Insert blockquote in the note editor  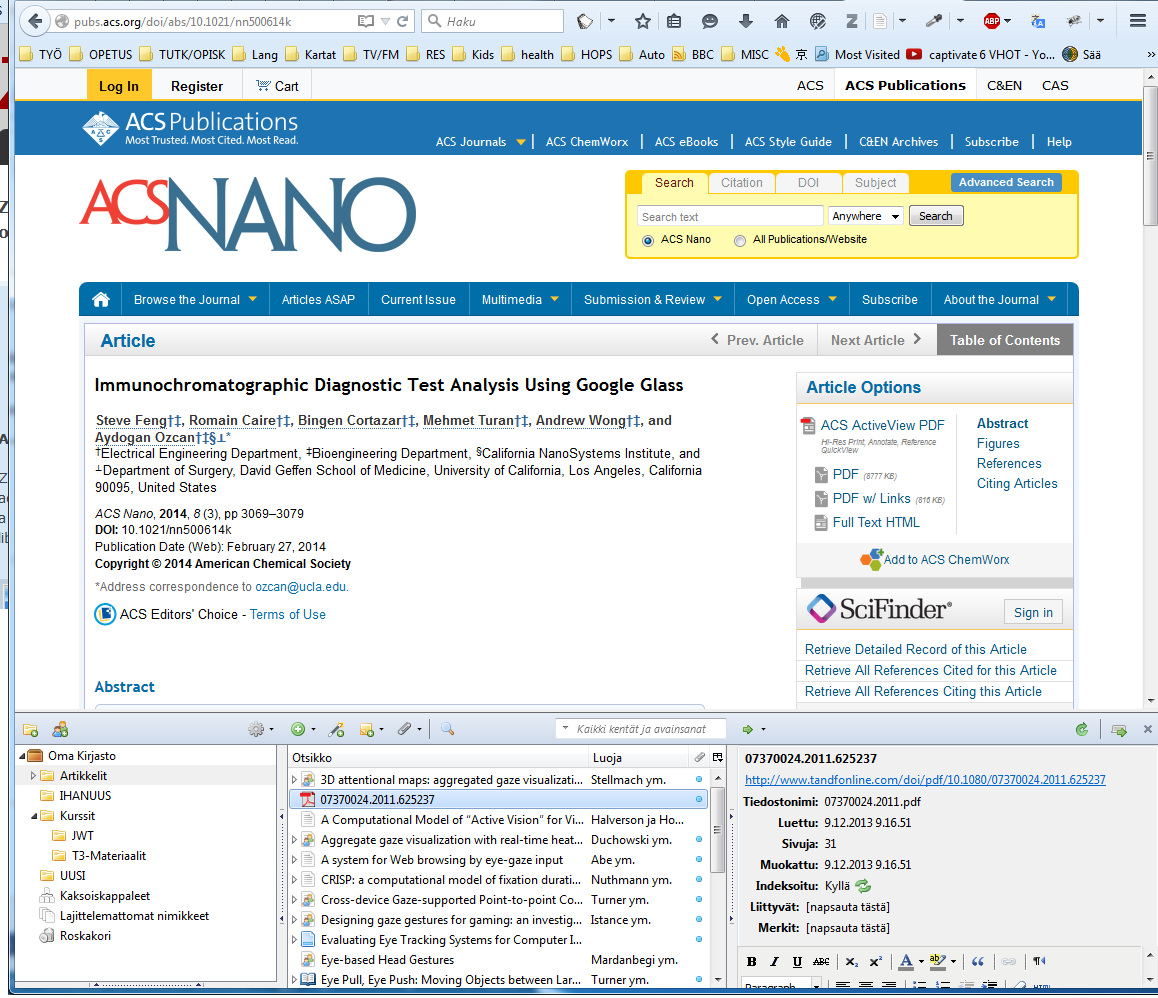pos(978,961)
